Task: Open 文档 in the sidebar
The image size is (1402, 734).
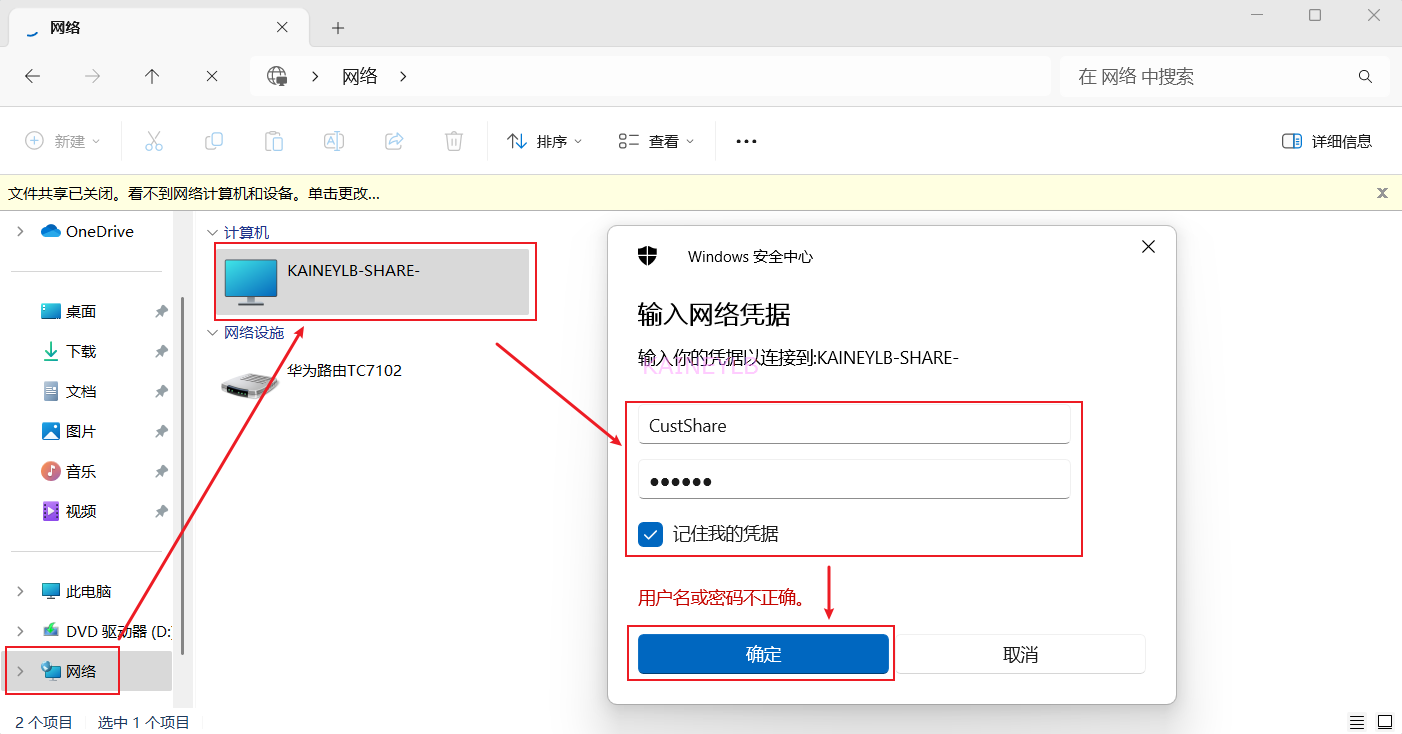Action: pos(81,391)
